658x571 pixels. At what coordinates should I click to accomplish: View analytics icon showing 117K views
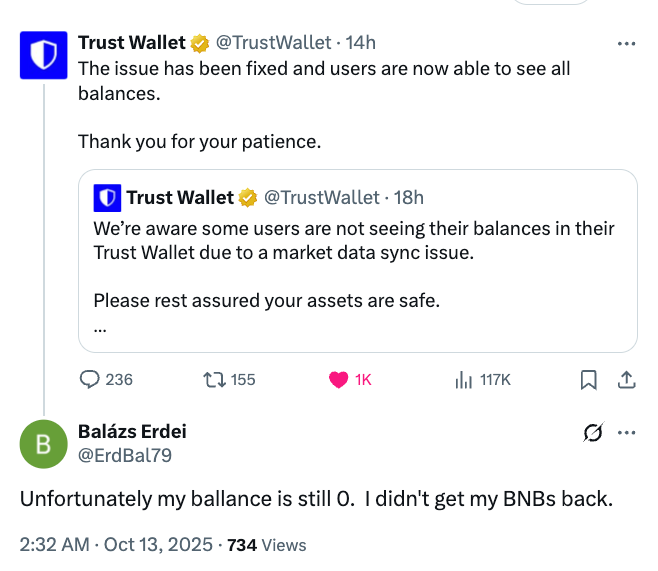pos(464,380)
